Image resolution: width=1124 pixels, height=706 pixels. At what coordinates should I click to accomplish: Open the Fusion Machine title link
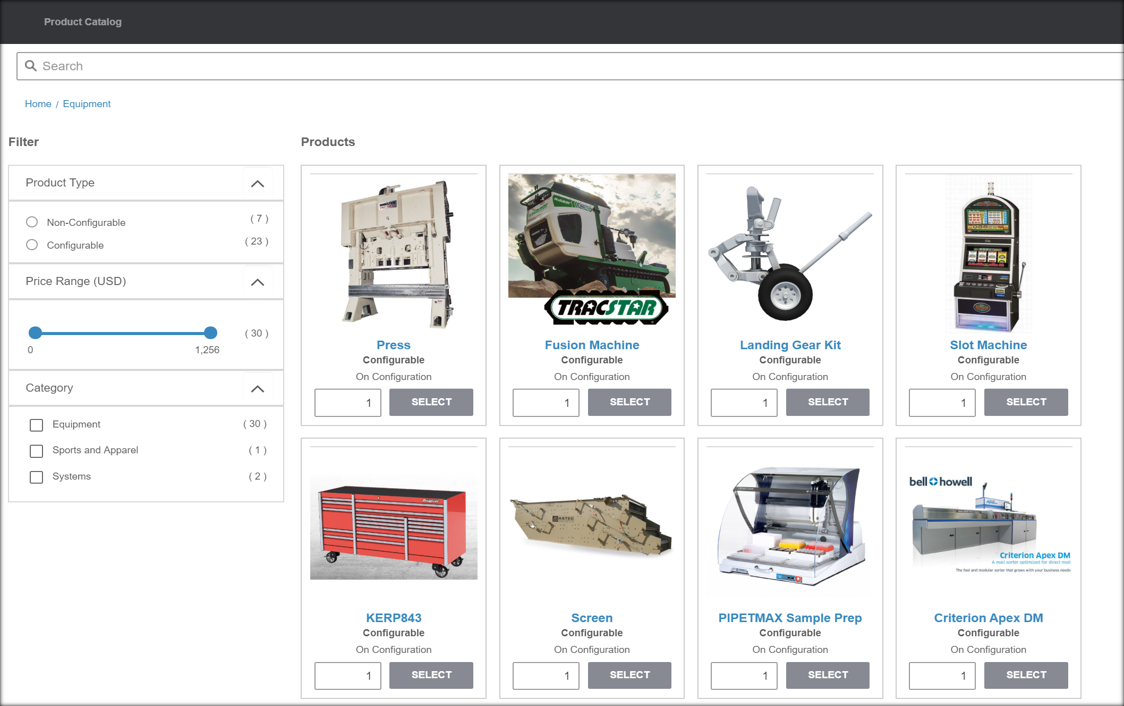point(591,345)
